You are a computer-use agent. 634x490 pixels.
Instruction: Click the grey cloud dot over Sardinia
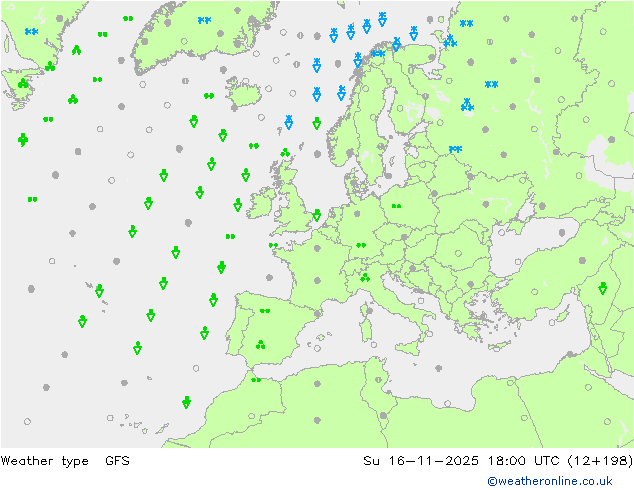tap(370, 311)
